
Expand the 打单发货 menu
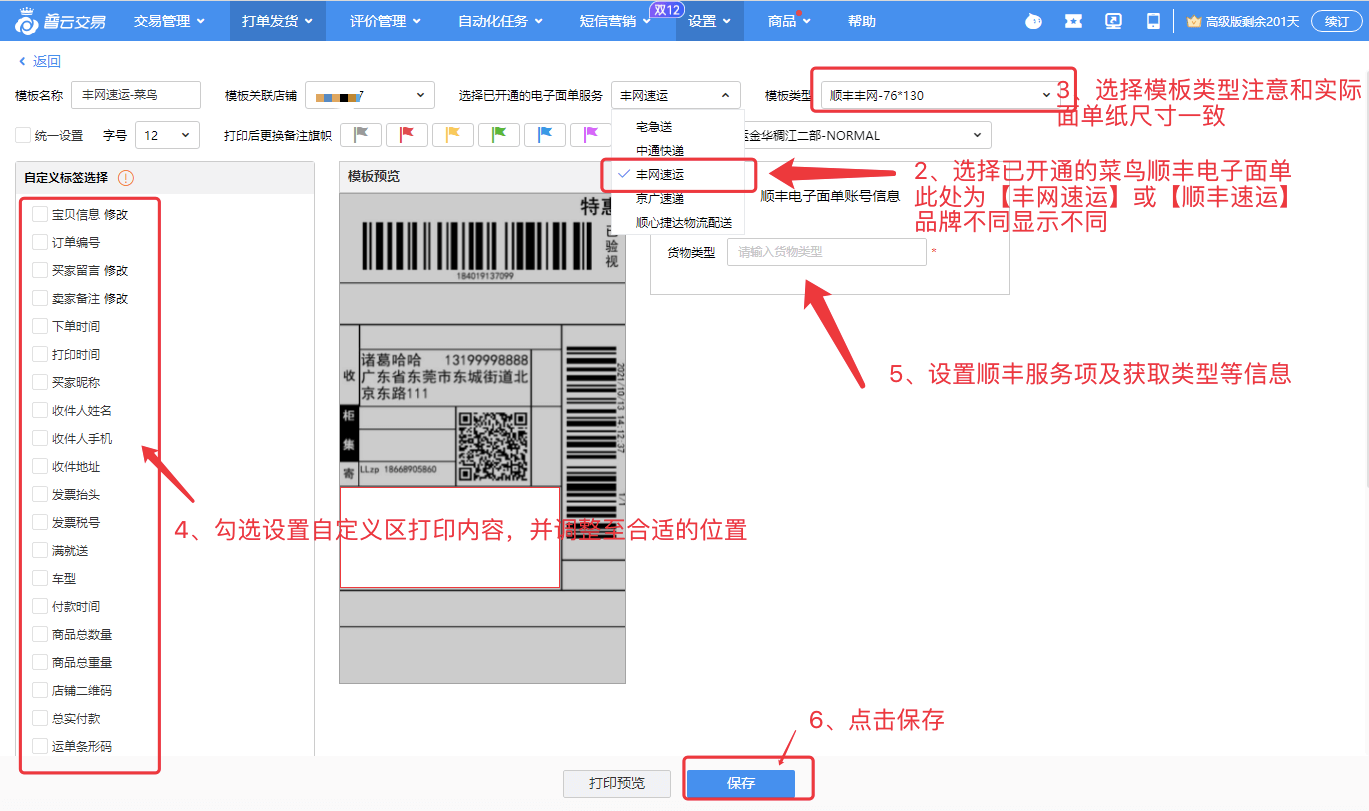[277, 21]
